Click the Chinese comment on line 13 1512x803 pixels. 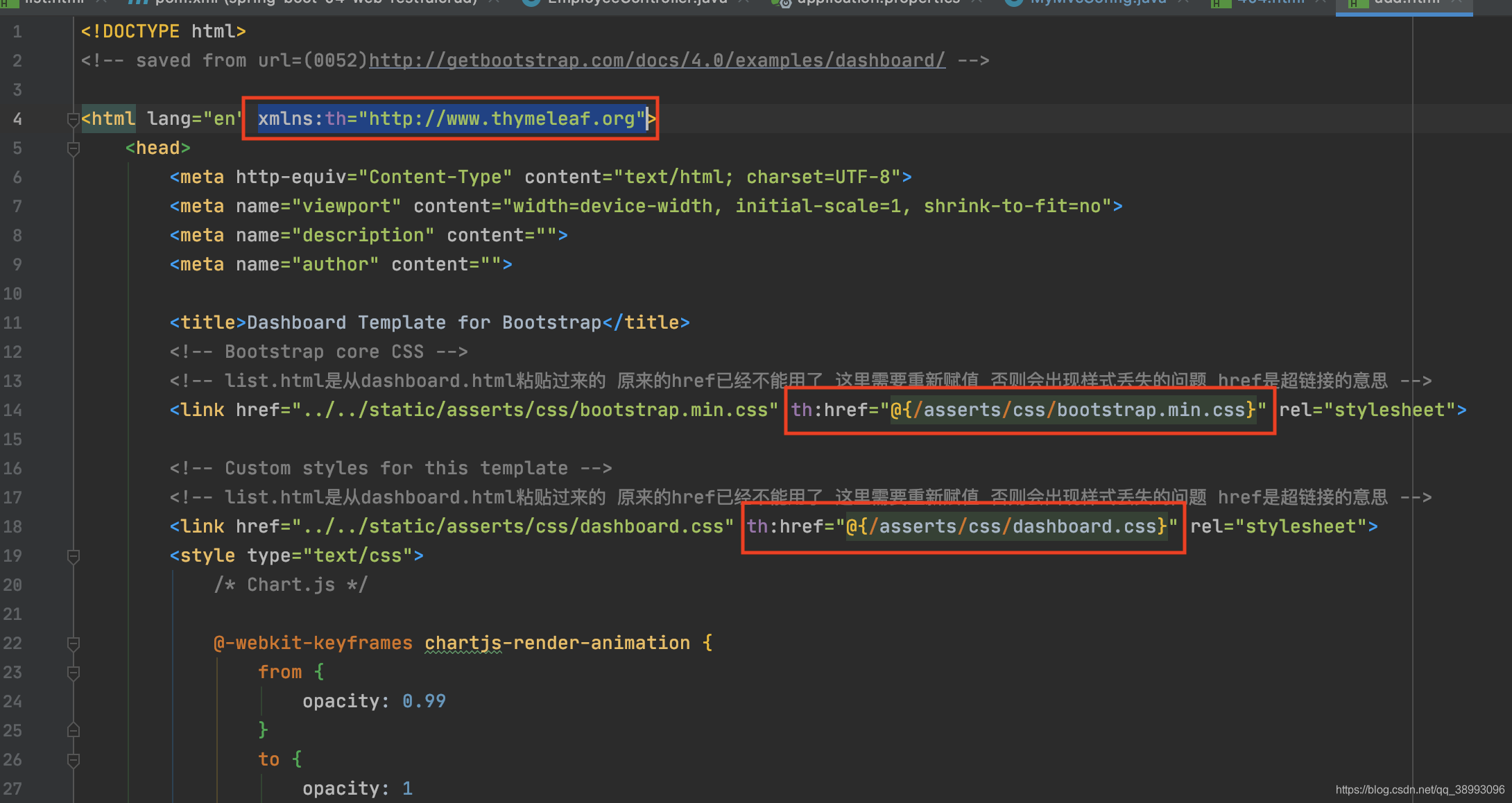point(801,381)
